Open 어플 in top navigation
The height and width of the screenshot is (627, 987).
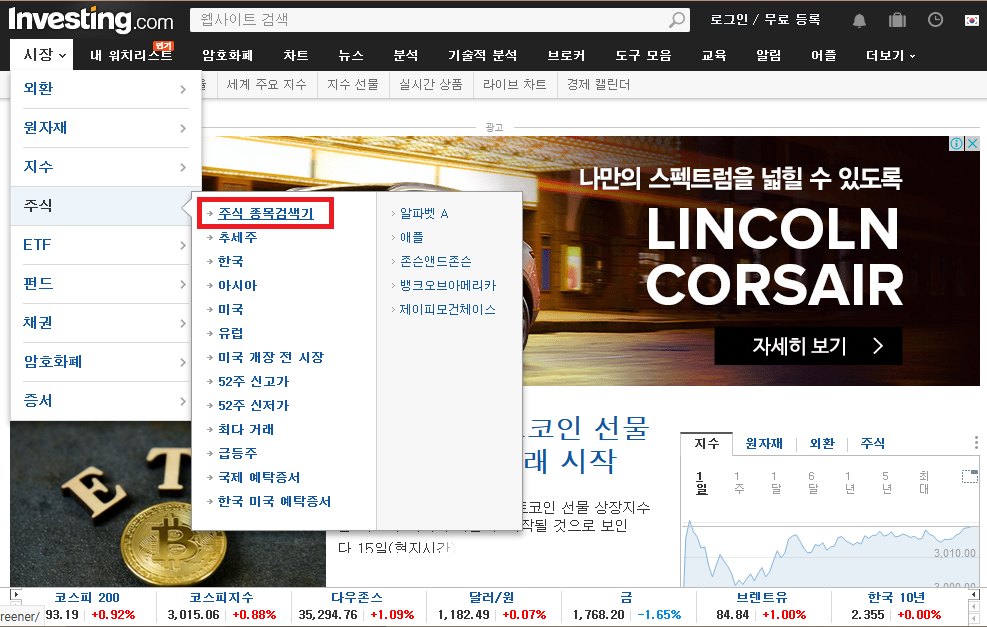click(823, 55)
